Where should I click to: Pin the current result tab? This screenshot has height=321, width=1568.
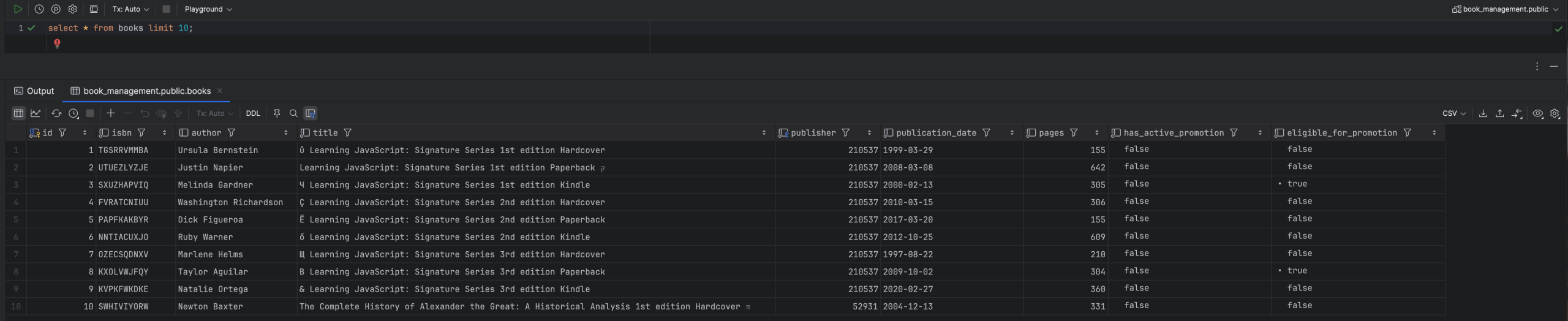(x=277, y=113)
